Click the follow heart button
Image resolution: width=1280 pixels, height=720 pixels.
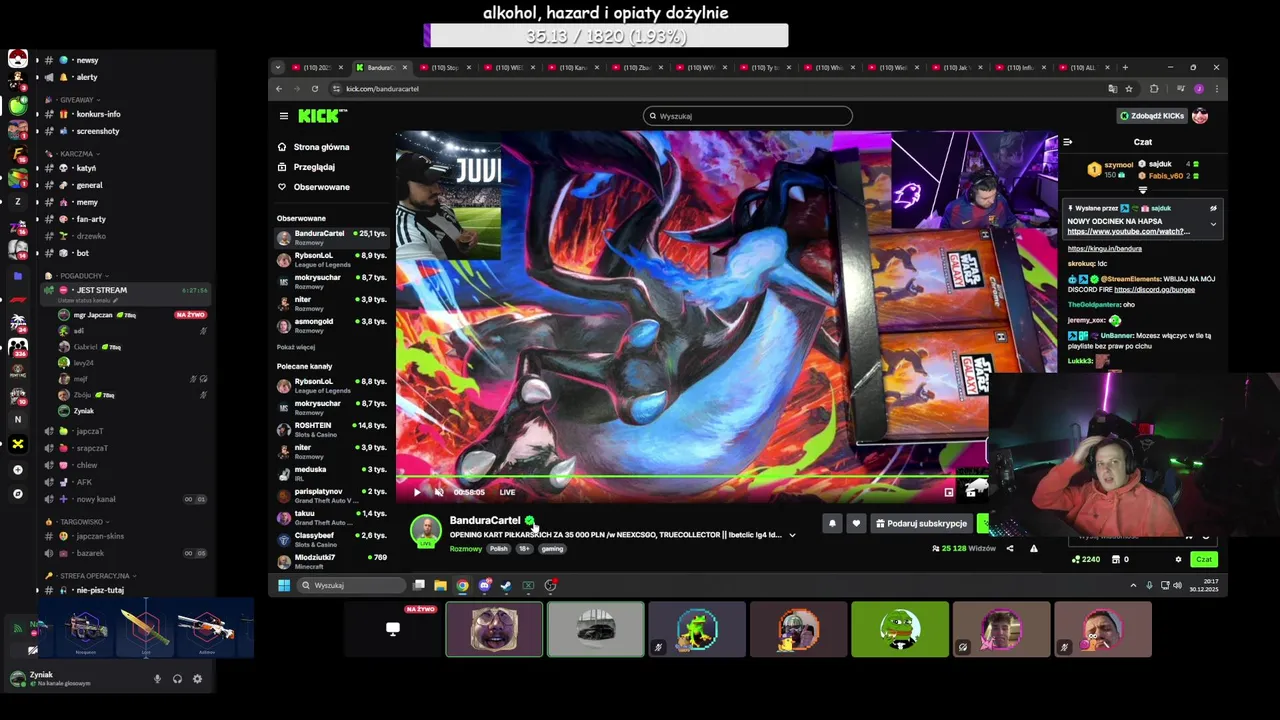[x=856, y=523]
